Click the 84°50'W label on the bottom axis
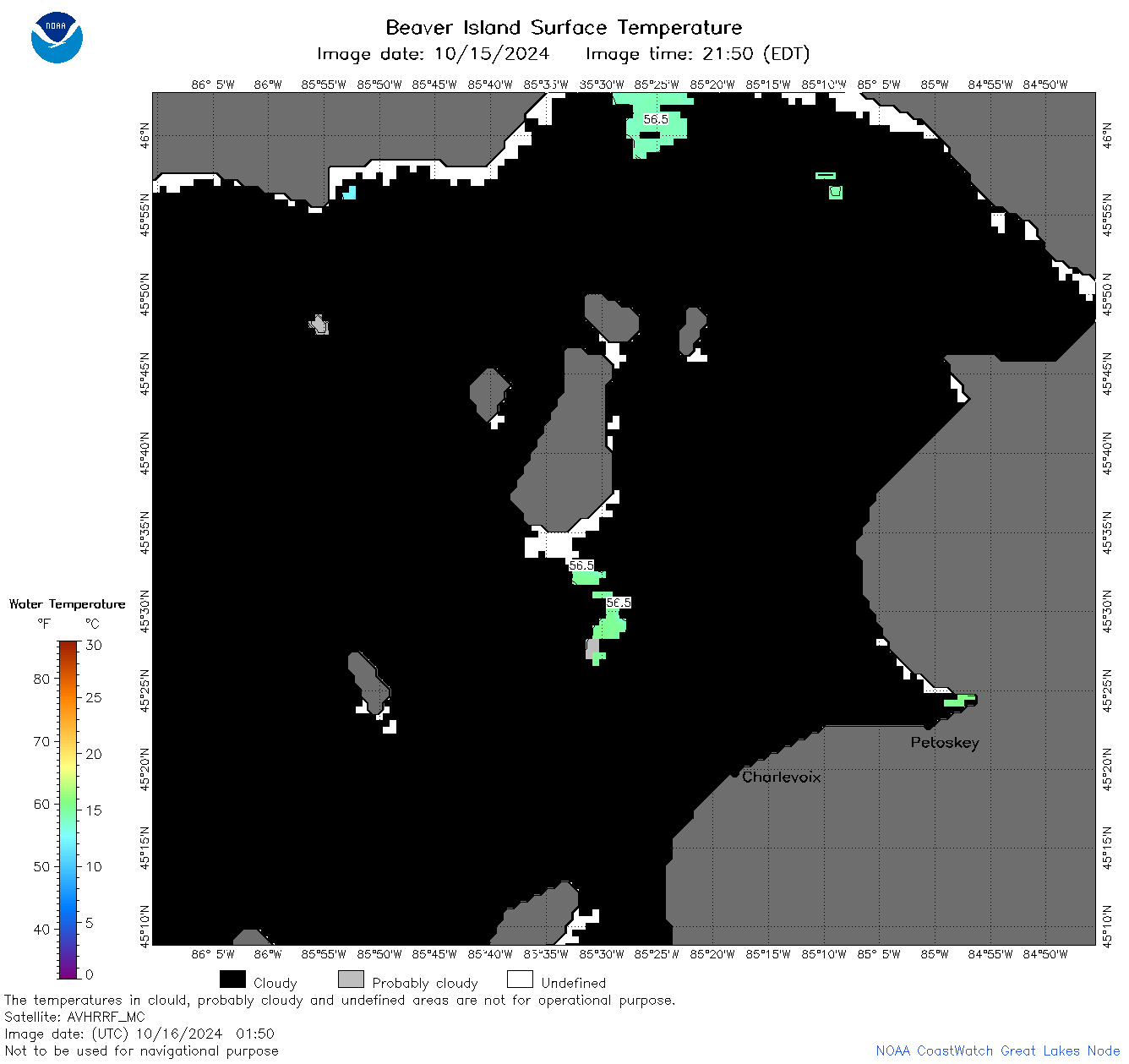Image resolution: width=1129 pixels, height=1064 pixels. click(x=1045, y=954)
